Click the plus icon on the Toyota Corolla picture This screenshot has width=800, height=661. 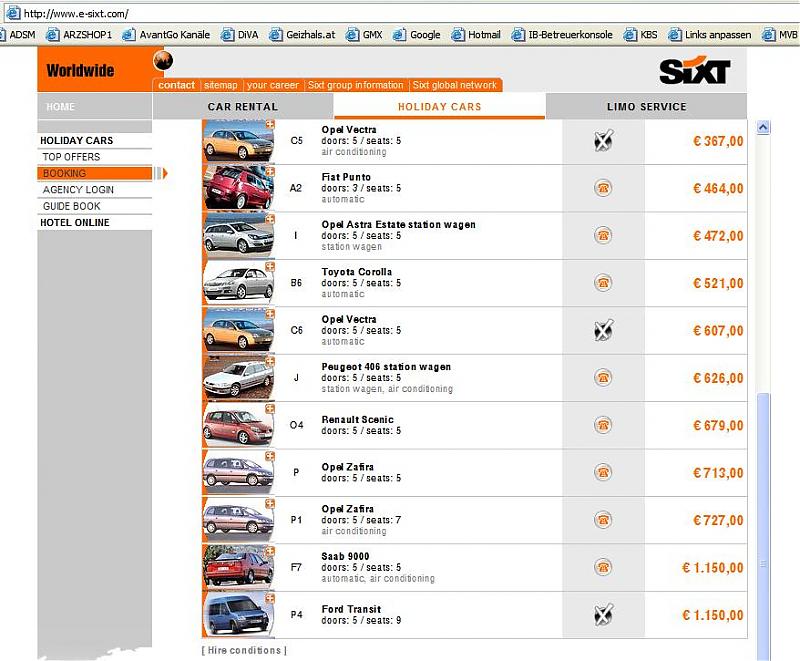[x=270, y=267]
